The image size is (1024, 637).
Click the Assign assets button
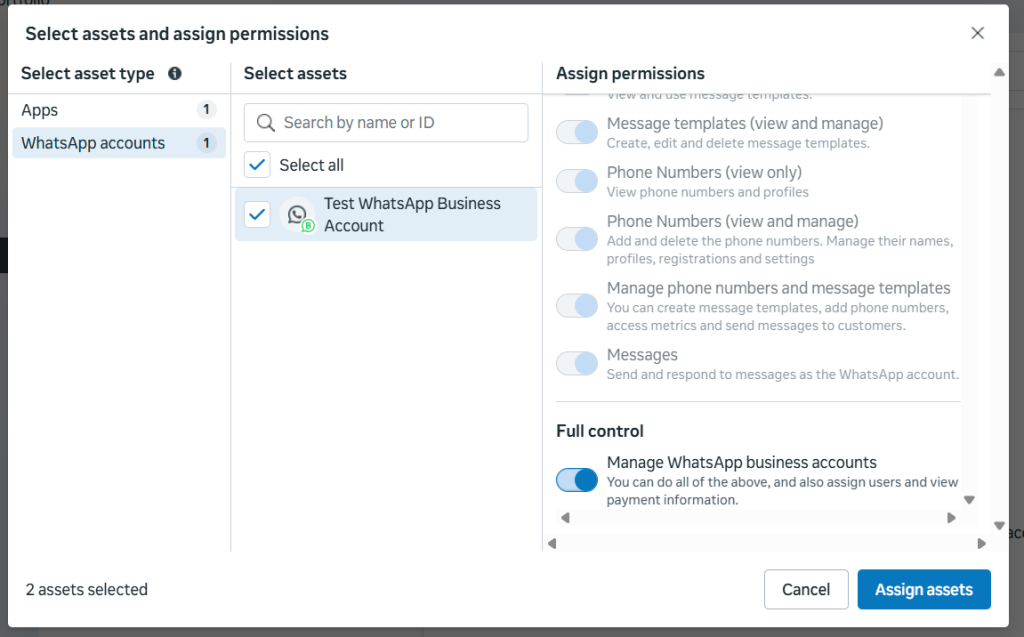[x=923, y=589]
